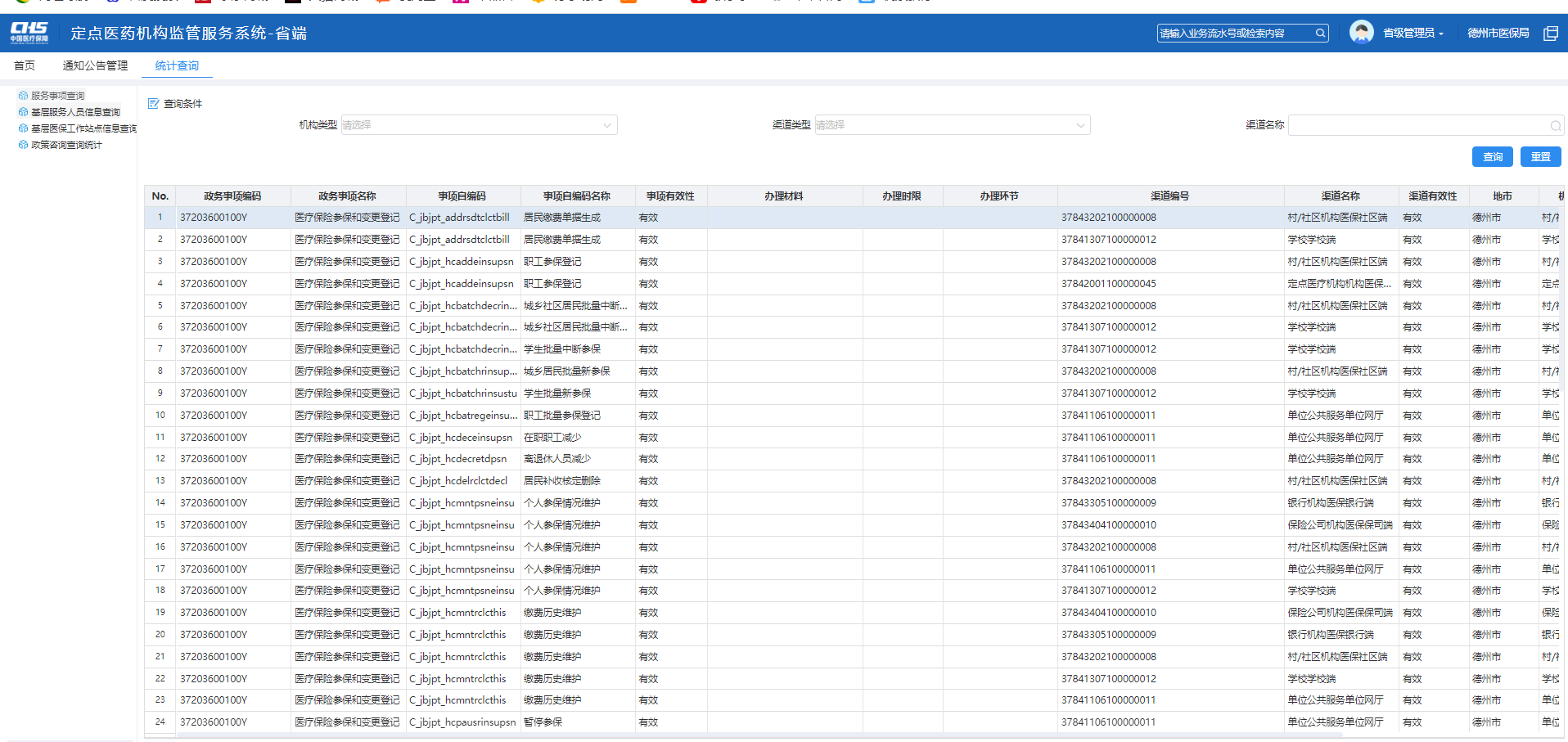Image resolution: width=1568 pixels, height=742 pixels.
Task: Select 基层服务人员信息查询 in the sidebar
Action: [75, 112]
